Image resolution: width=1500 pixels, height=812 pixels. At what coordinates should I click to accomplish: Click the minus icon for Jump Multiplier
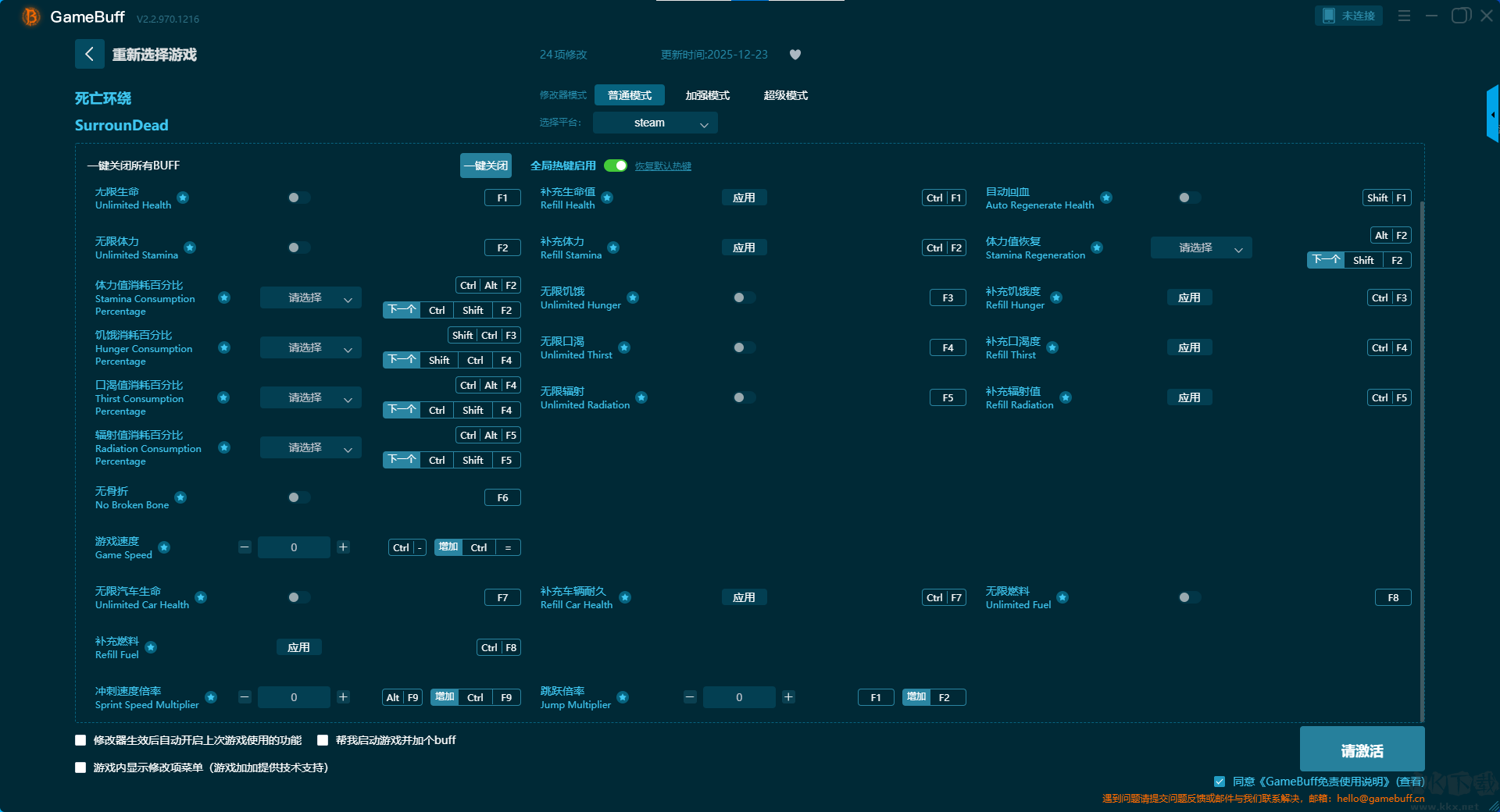690,697
